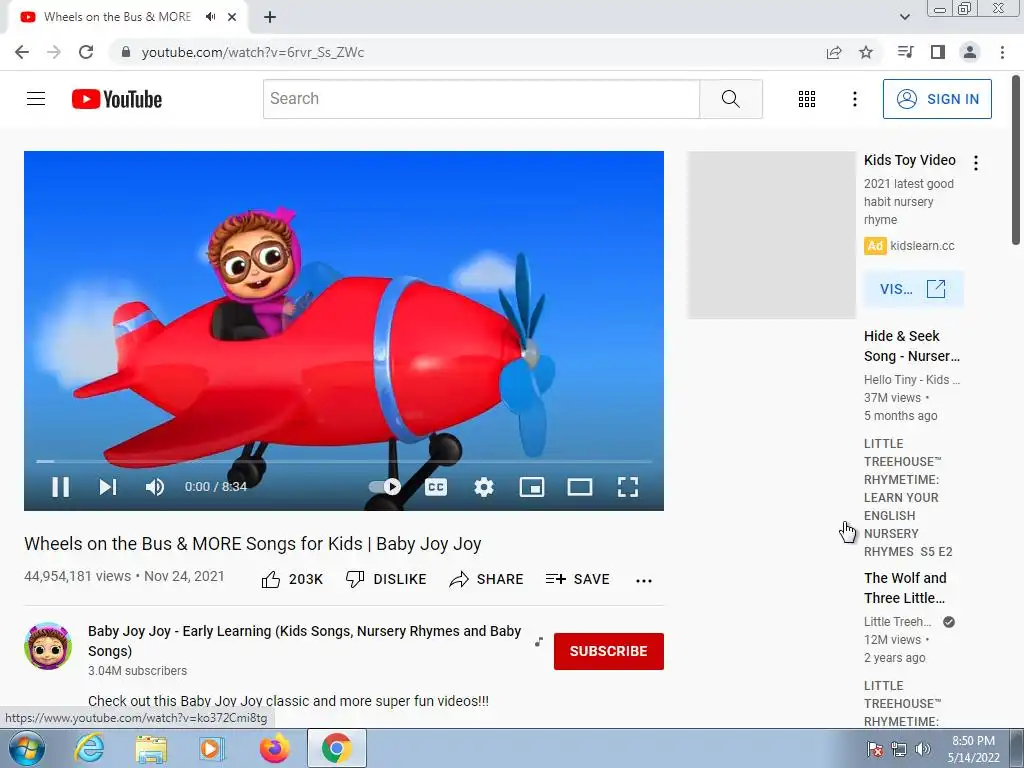Mute tab via speaker icon
The height and width of the screenshot is (768, 1024).
point(210,17)
